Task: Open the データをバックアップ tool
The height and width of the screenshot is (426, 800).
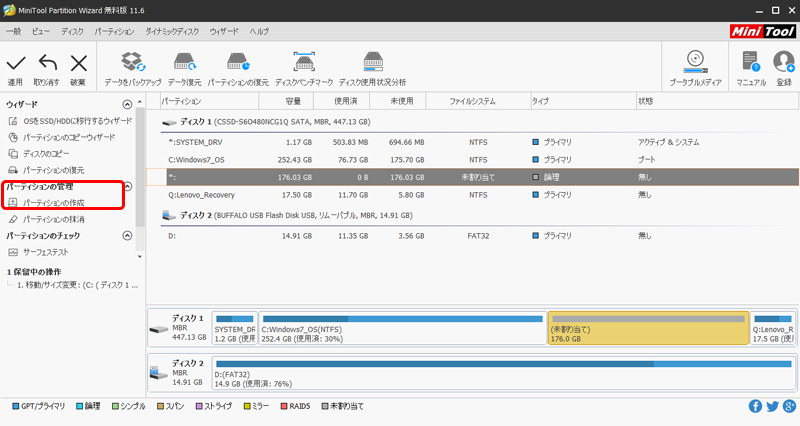Action: 133,68
